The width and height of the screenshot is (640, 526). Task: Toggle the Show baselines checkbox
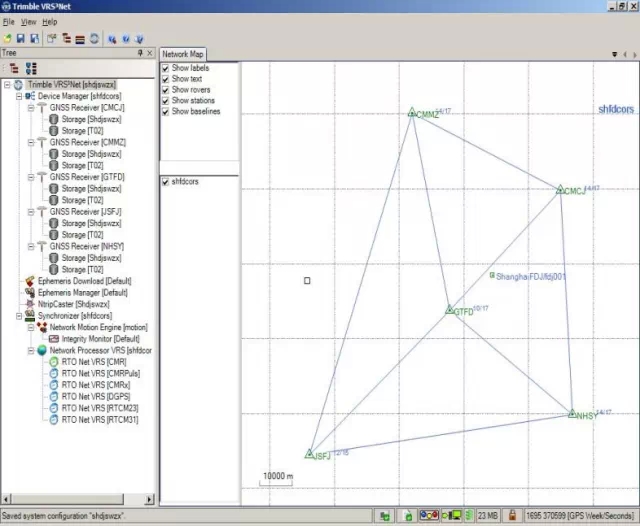click(165, 112)
